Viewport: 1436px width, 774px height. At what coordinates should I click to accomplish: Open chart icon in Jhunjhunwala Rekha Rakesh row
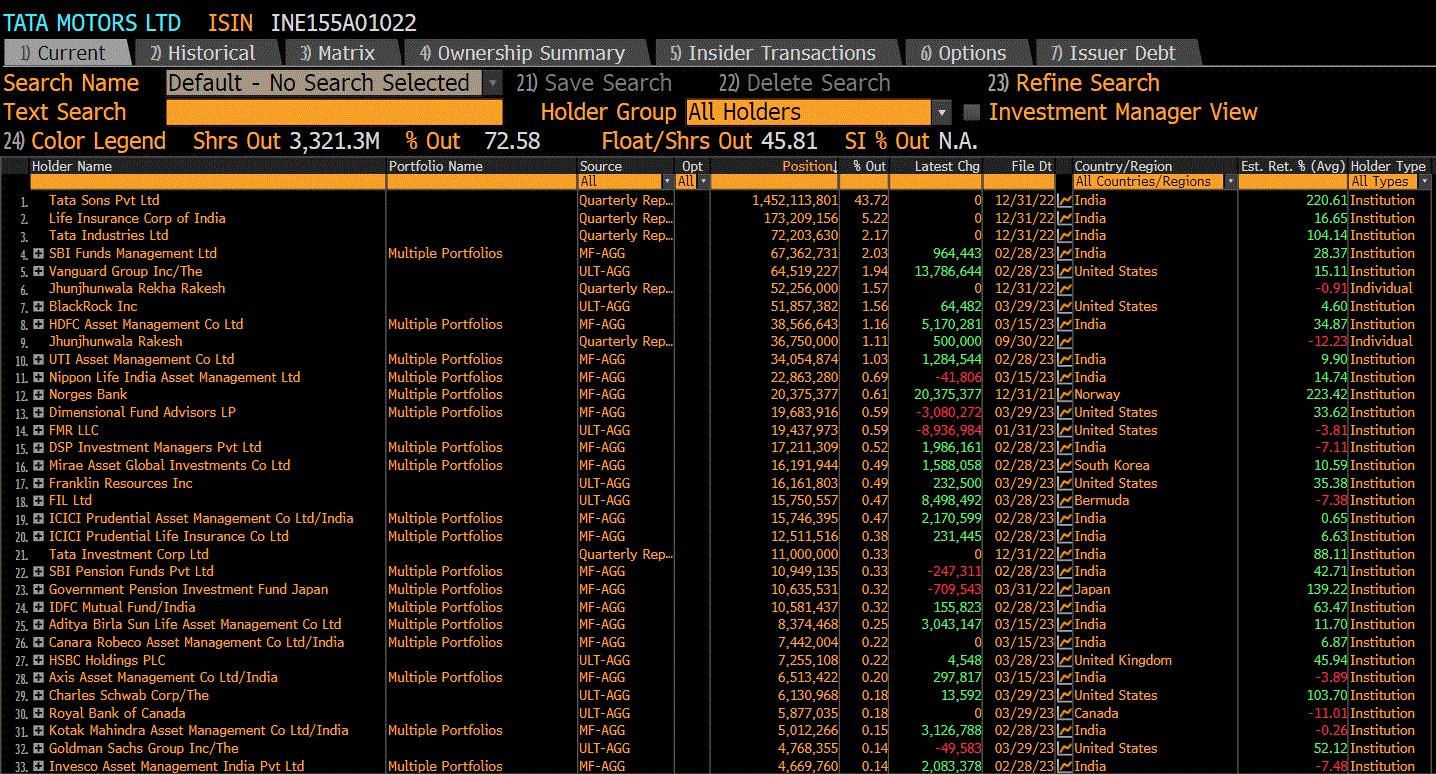1065,289
